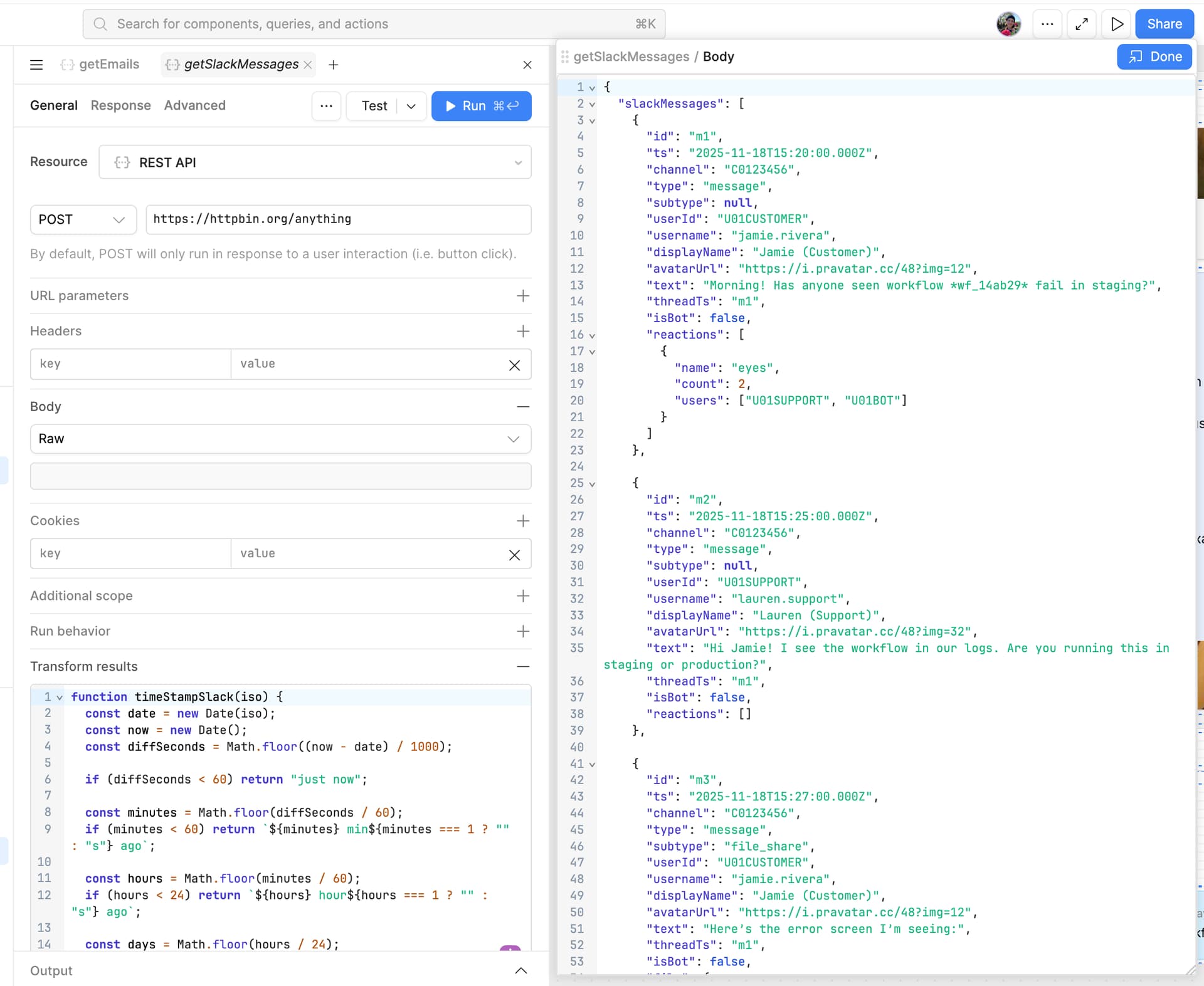Fold line 16 reactions array in editor

(x=592, y=335)
